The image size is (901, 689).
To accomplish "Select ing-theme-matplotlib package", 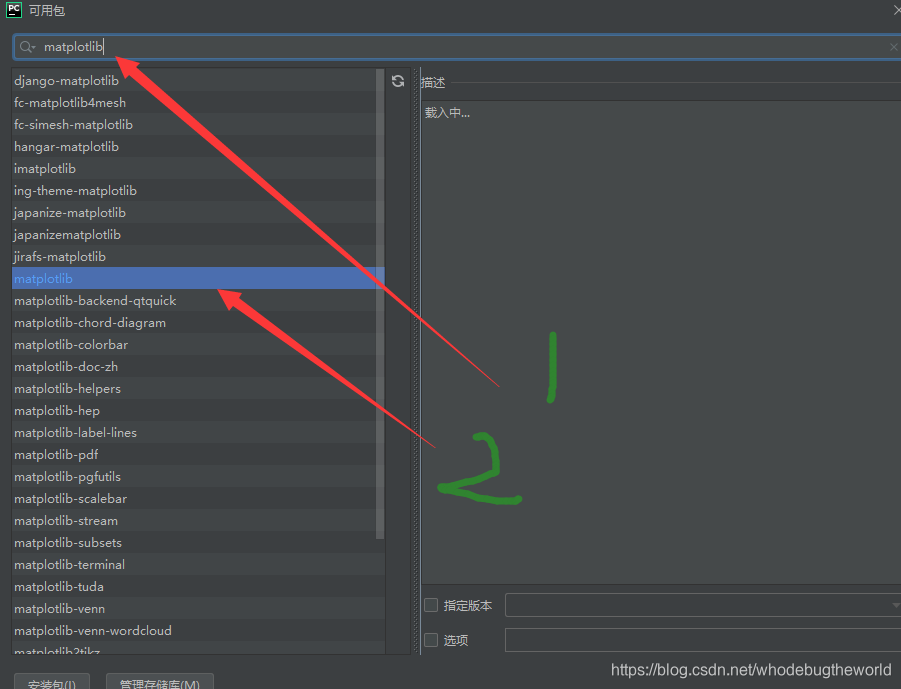I will (x=198, y=190).
